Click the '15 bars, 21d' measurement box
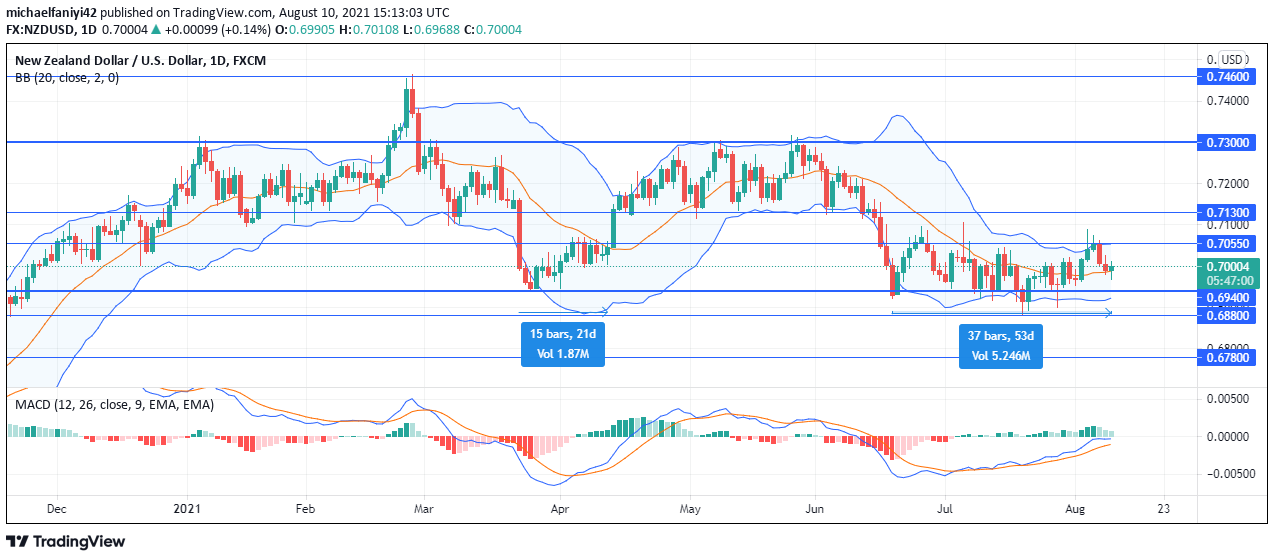Viewport: 1274px width, 560px height. point(563,343)
